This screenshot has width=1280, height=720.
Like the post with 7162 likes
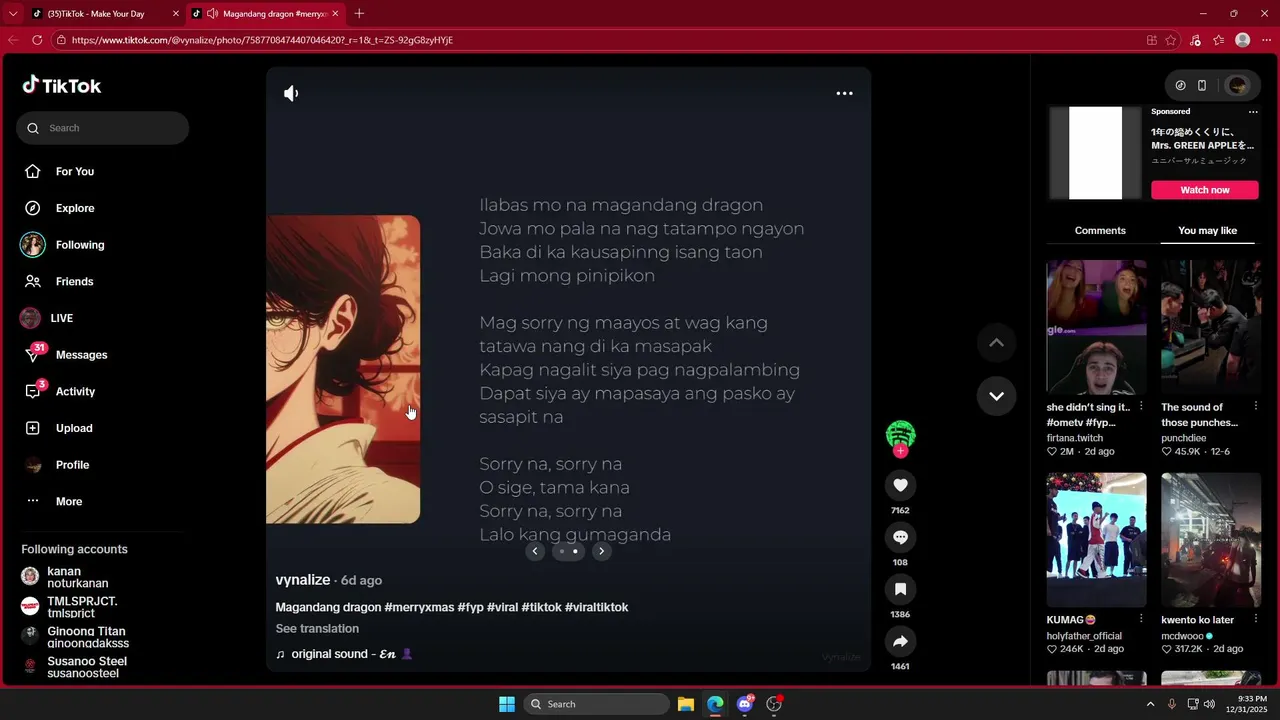click(900, 485)
